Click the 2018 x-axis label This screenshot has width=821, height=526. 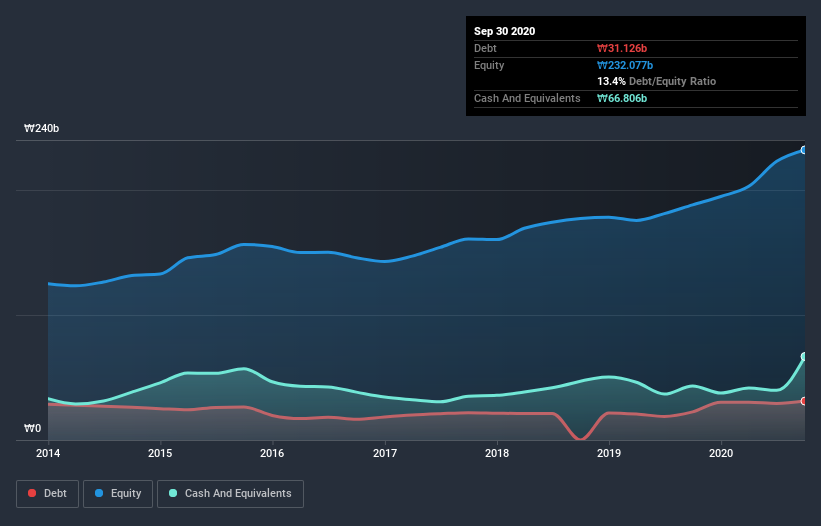pos(497,454)
